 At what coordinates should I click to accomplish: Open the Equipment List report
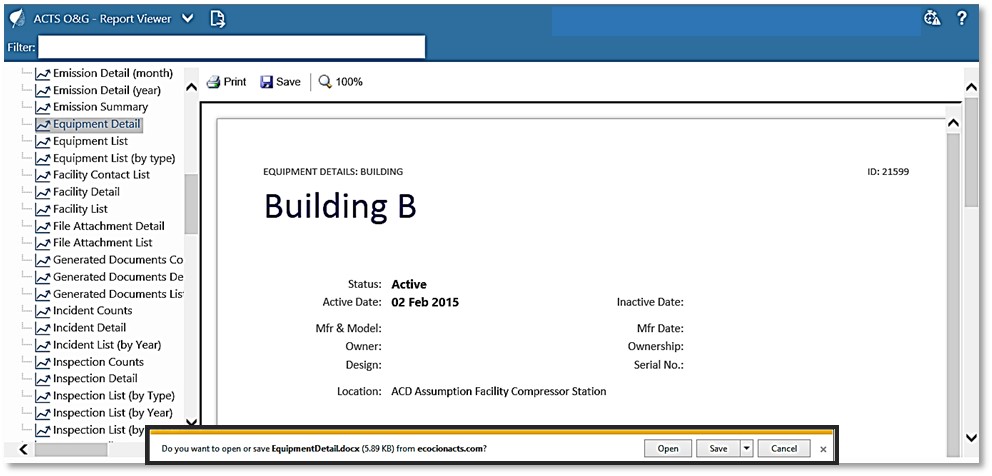[x=90, y=141]
